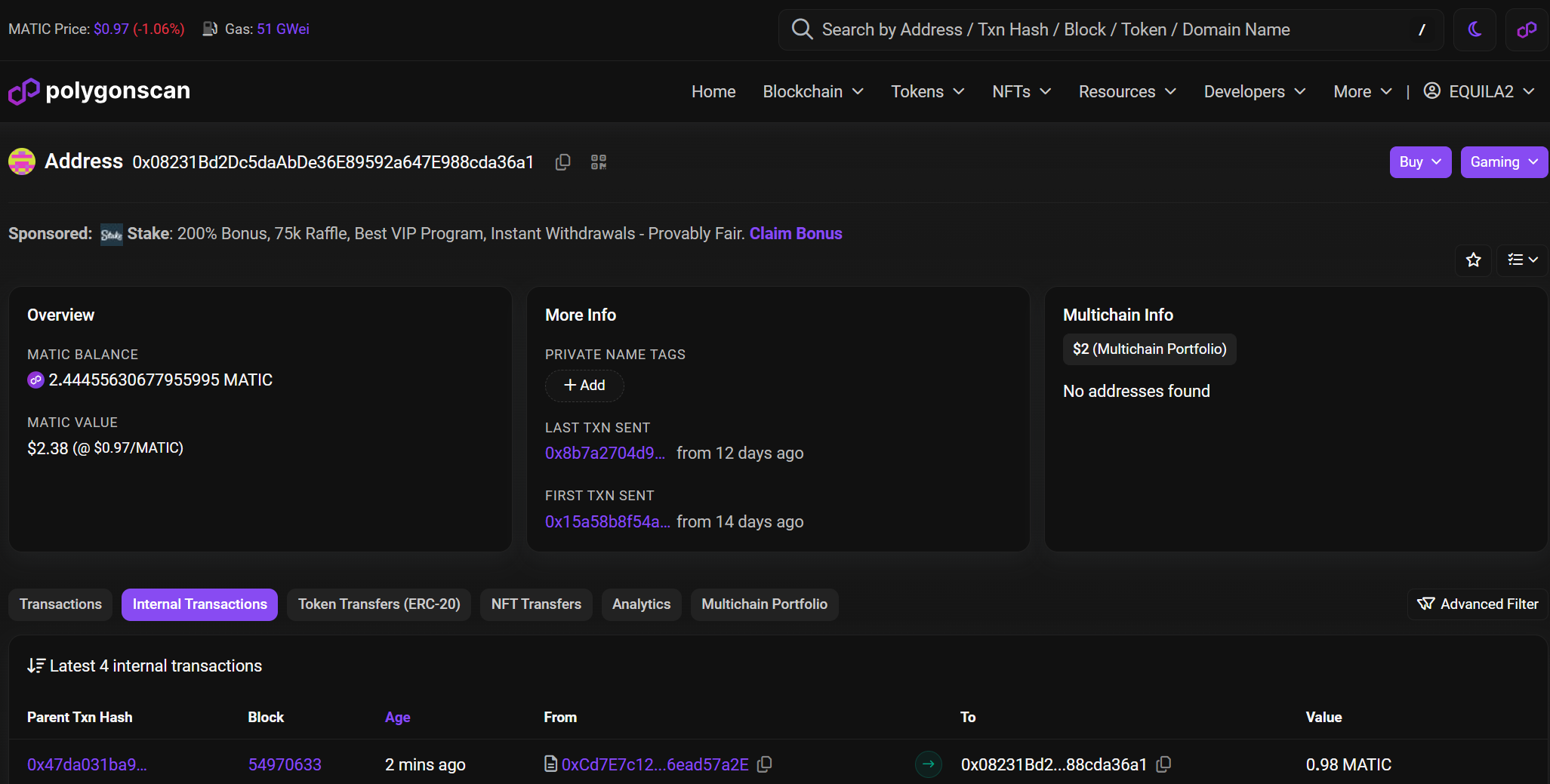This screenshot has height=784, width=1550.
Task: Open the list options menu beside star
Action: [x=1522, y=260]
